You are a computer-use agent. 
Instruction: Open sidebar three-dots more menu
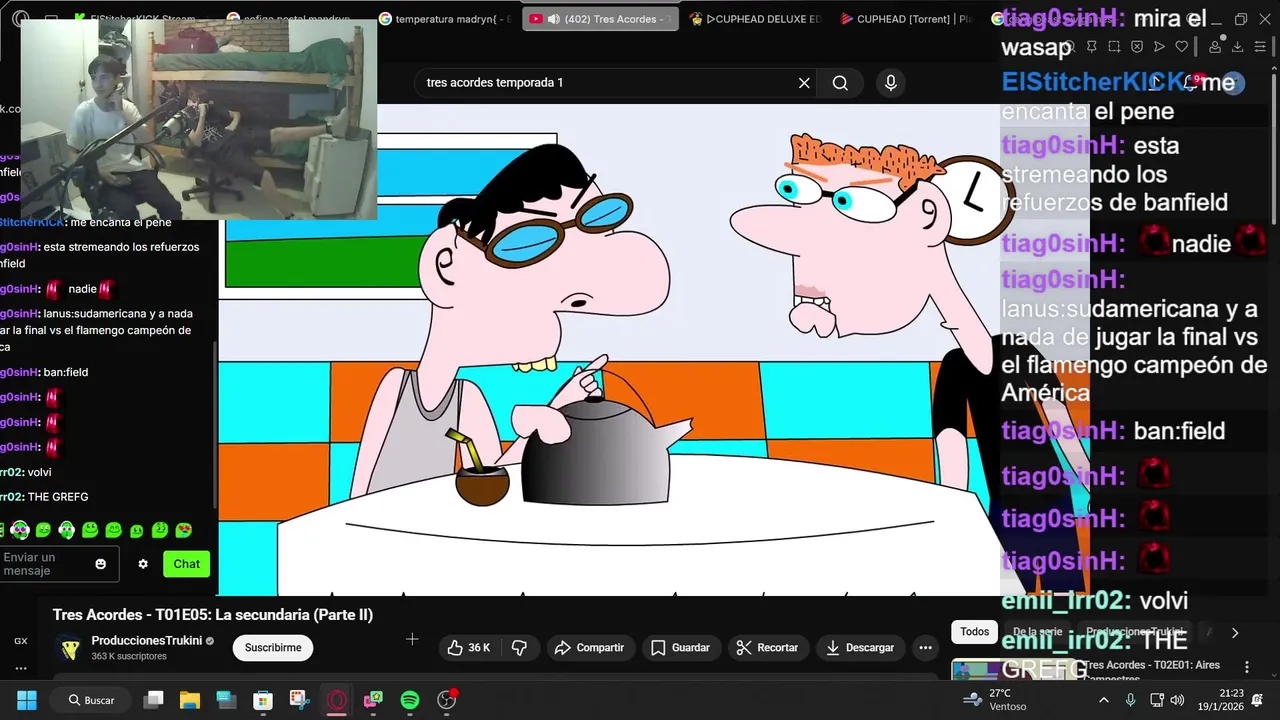(x=21, y=668)
